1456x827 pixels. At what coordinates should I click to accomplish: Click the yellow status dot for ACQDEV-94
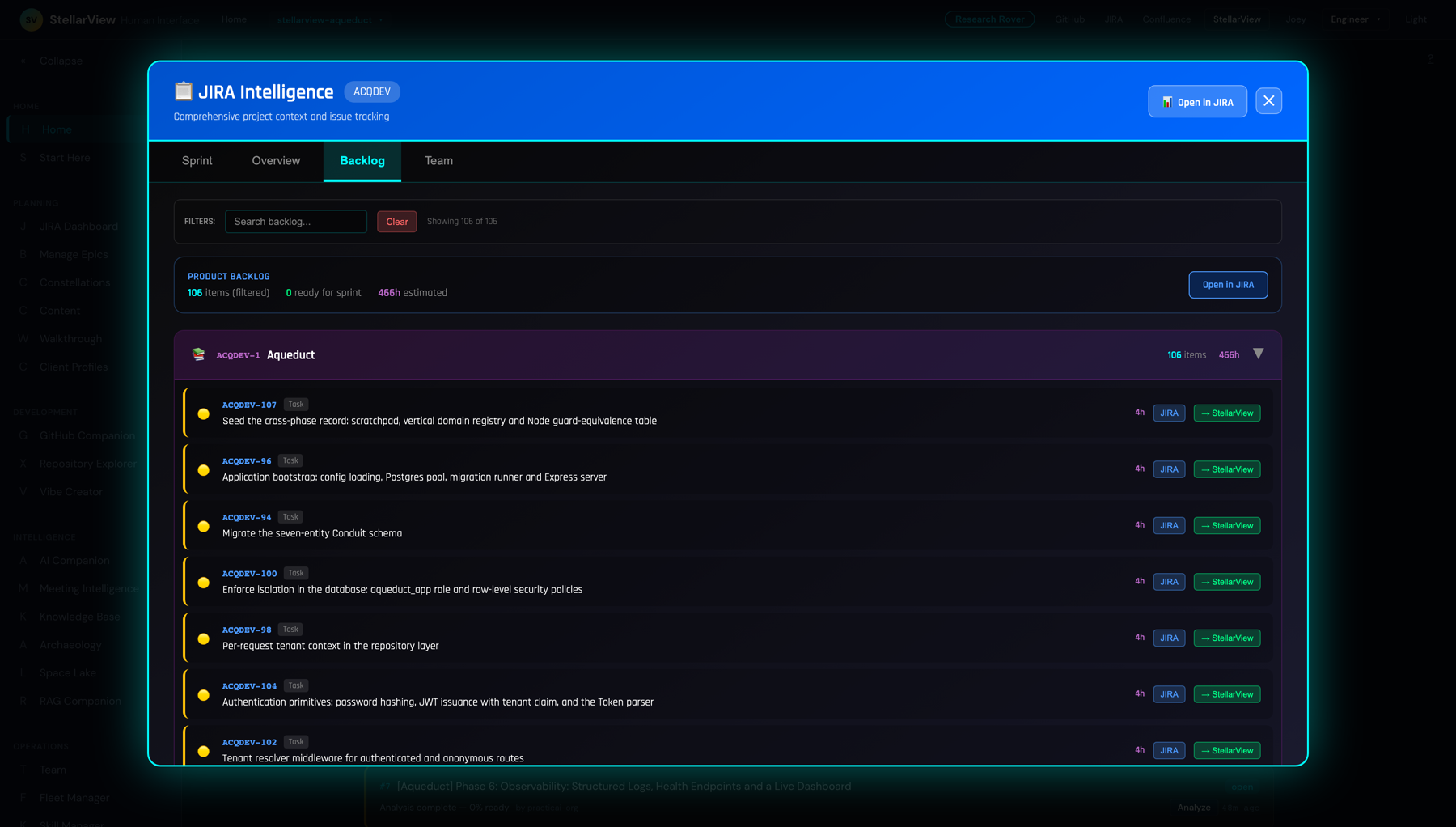tap(204, 526)
